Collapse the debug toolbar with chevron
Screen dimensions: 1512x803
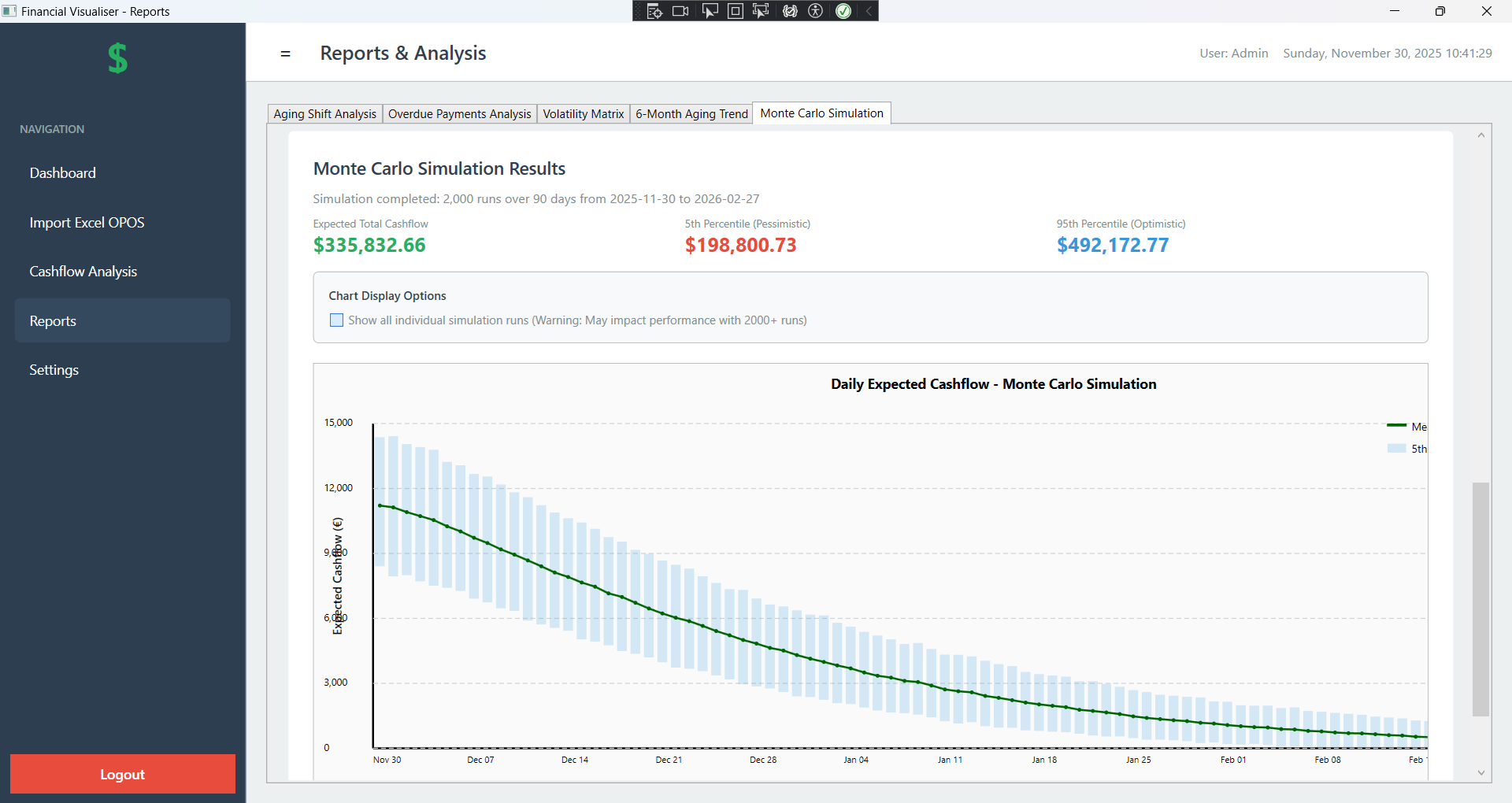click(869, 11)
